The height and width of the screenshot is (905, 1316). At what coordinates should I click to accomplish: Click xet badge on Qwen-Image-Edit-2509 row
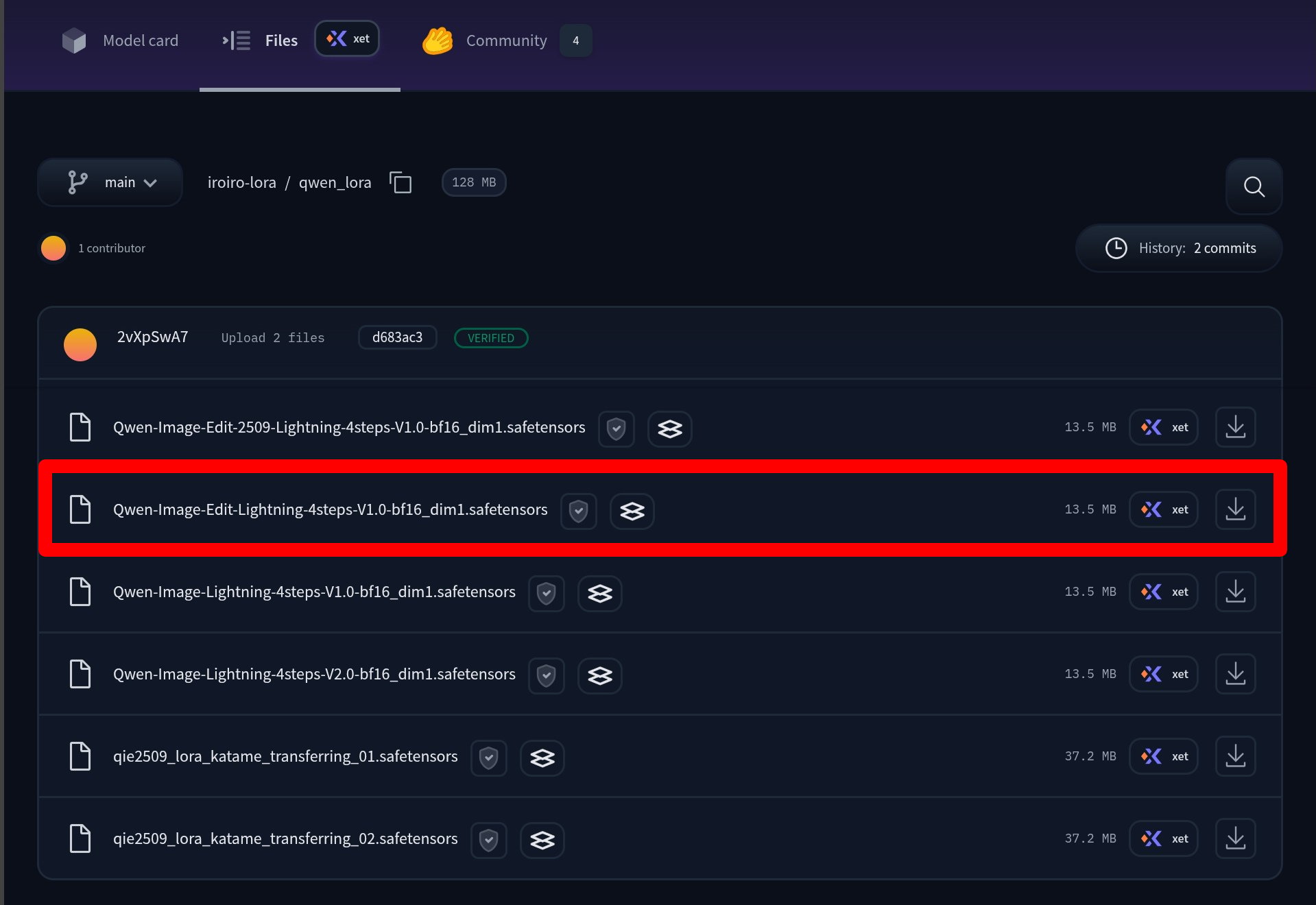(x=1164, y=427)
